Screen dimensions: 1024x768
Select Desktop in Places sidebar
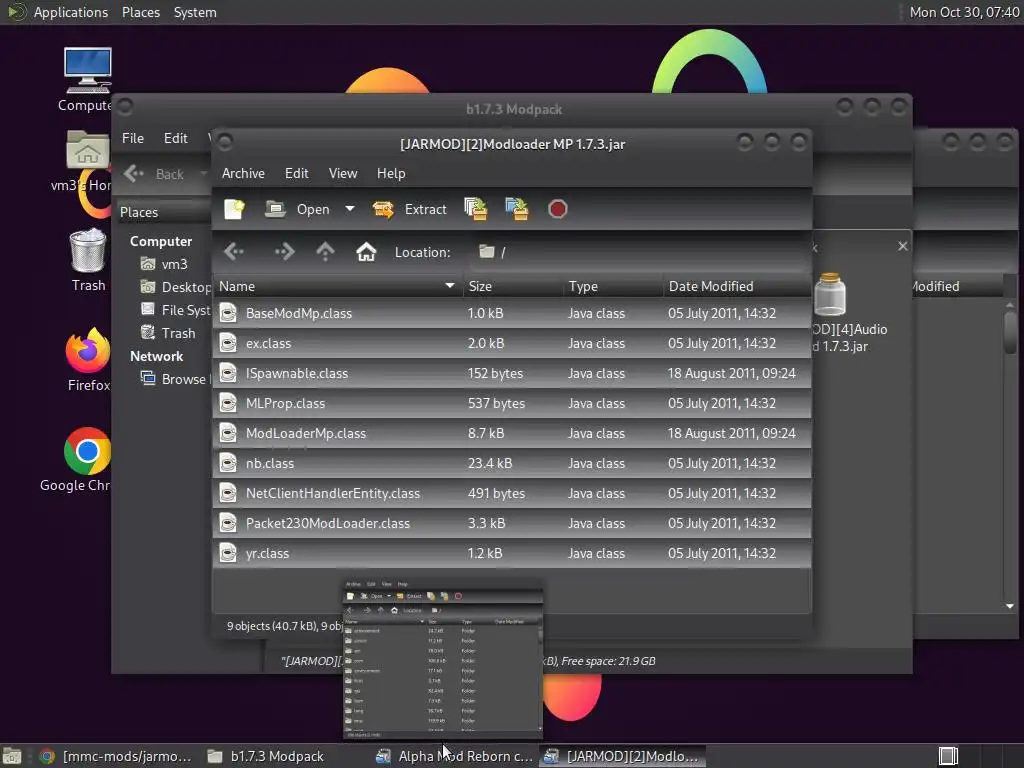175,287
